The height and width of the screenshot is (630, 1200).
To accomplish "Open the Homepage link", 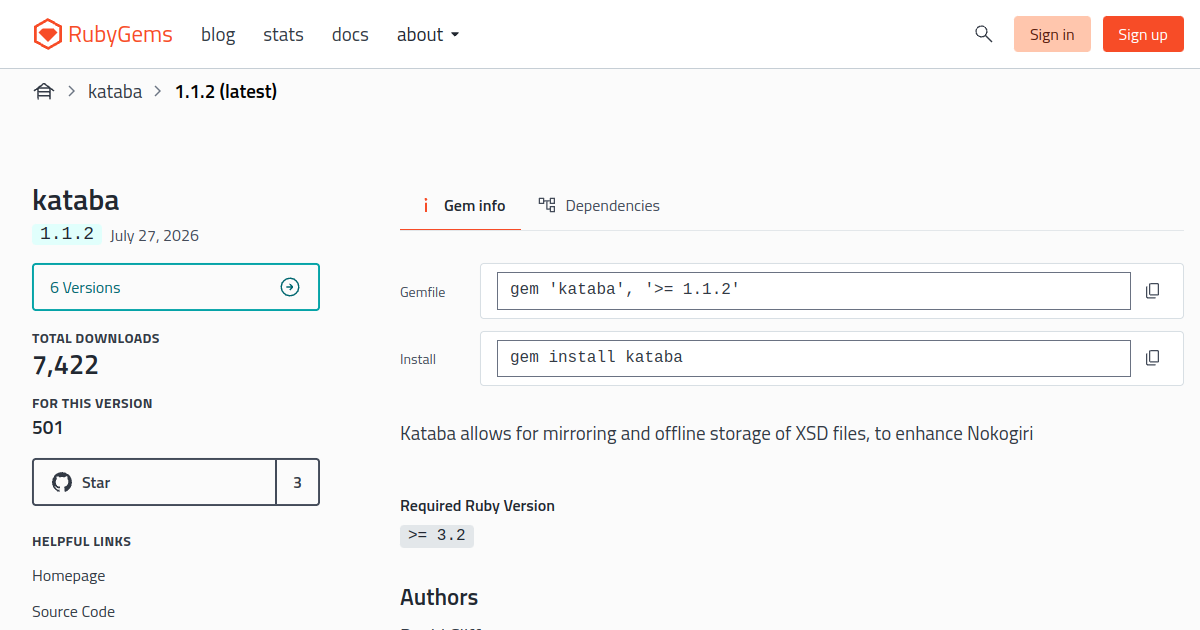I will (68, 576).
